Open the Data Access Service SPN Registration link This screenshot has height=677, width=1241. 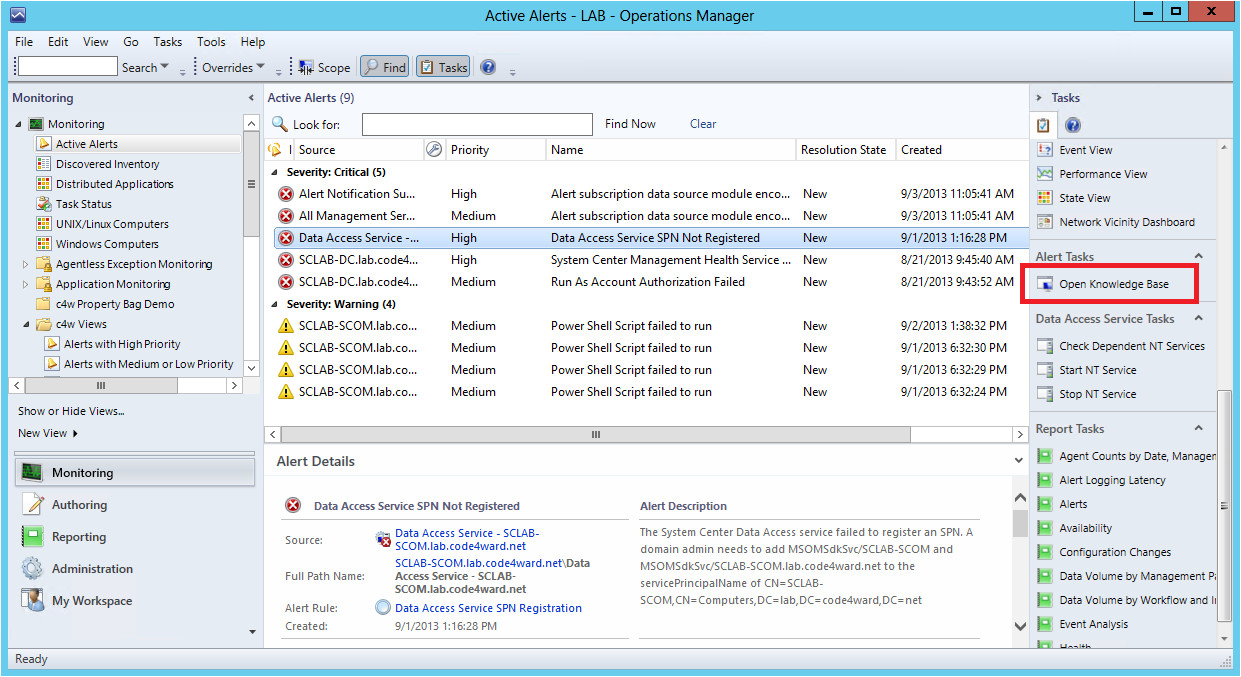[x=488, y=608]
